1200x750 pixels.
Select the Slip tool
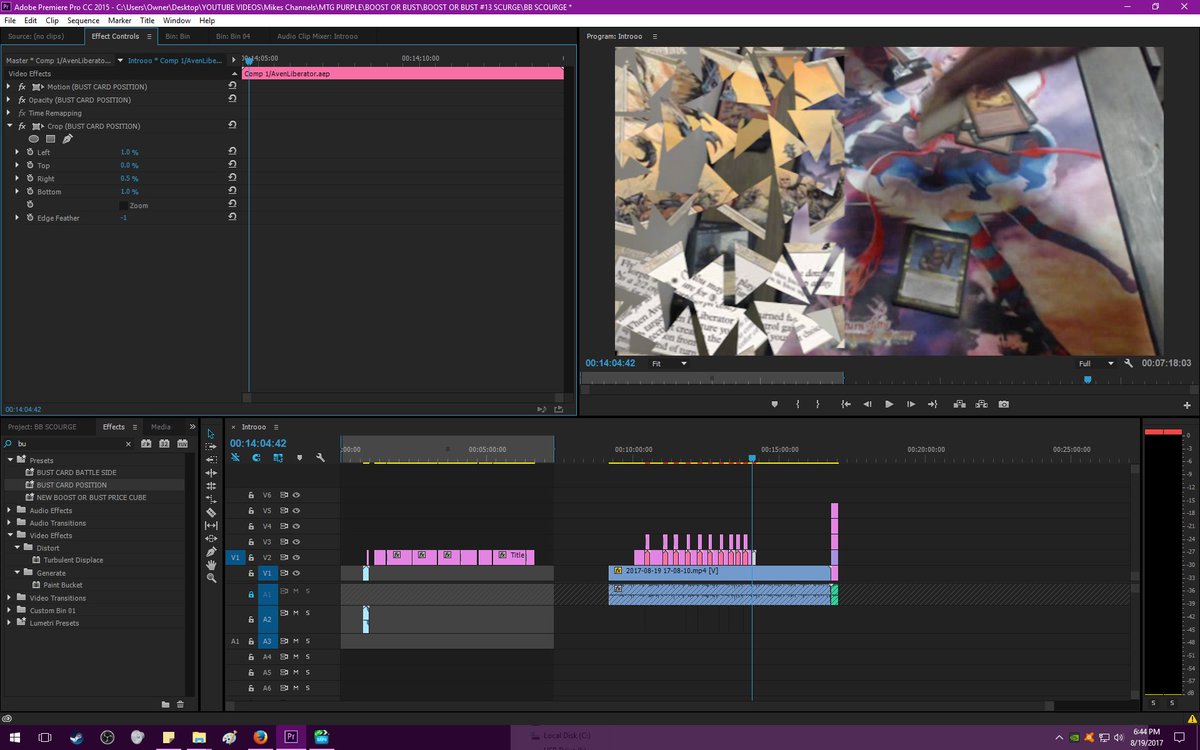[211, 525]
